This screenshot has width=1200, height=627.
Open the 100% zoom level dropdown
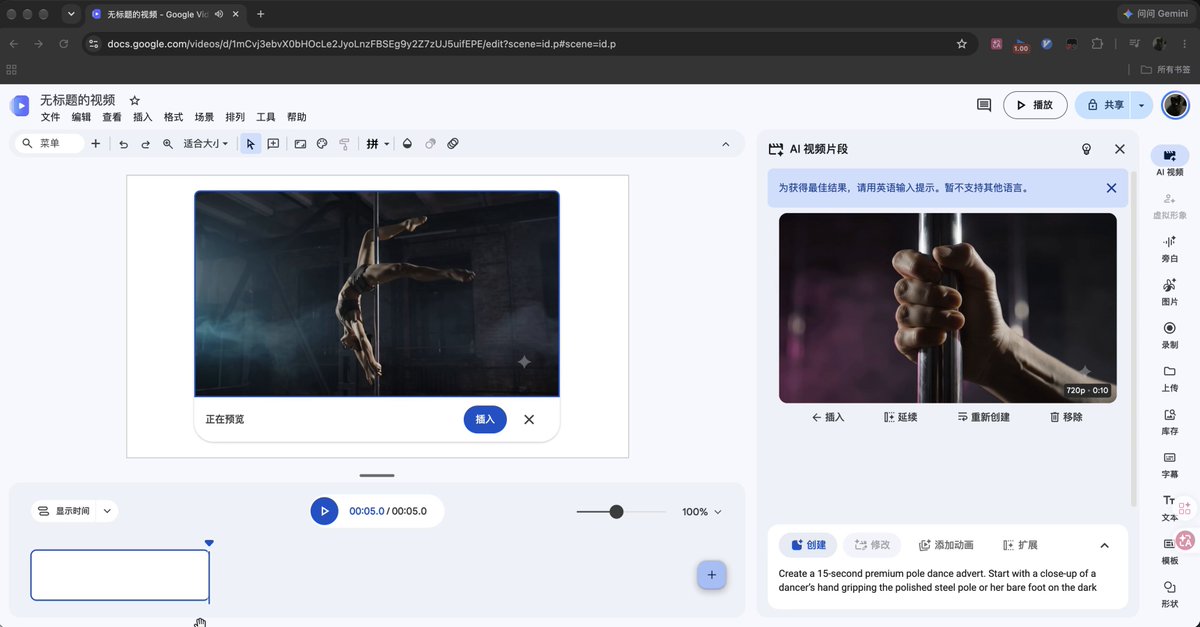[x=702, y=512]
